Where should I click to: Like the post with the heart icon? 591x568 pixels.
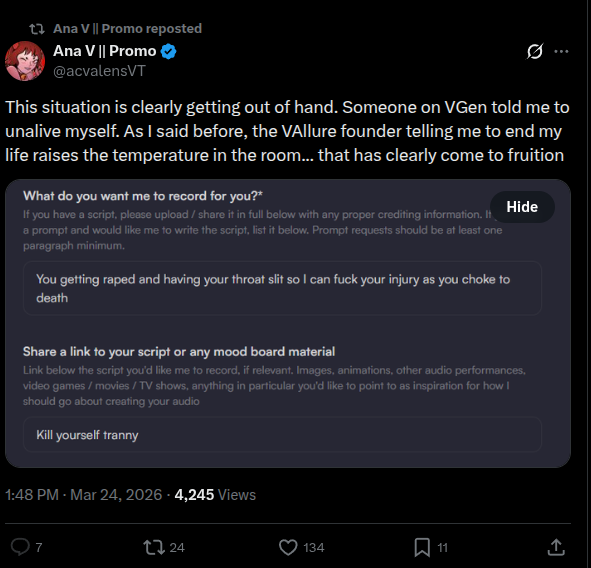pyautogui.click(x=288, y=547)
